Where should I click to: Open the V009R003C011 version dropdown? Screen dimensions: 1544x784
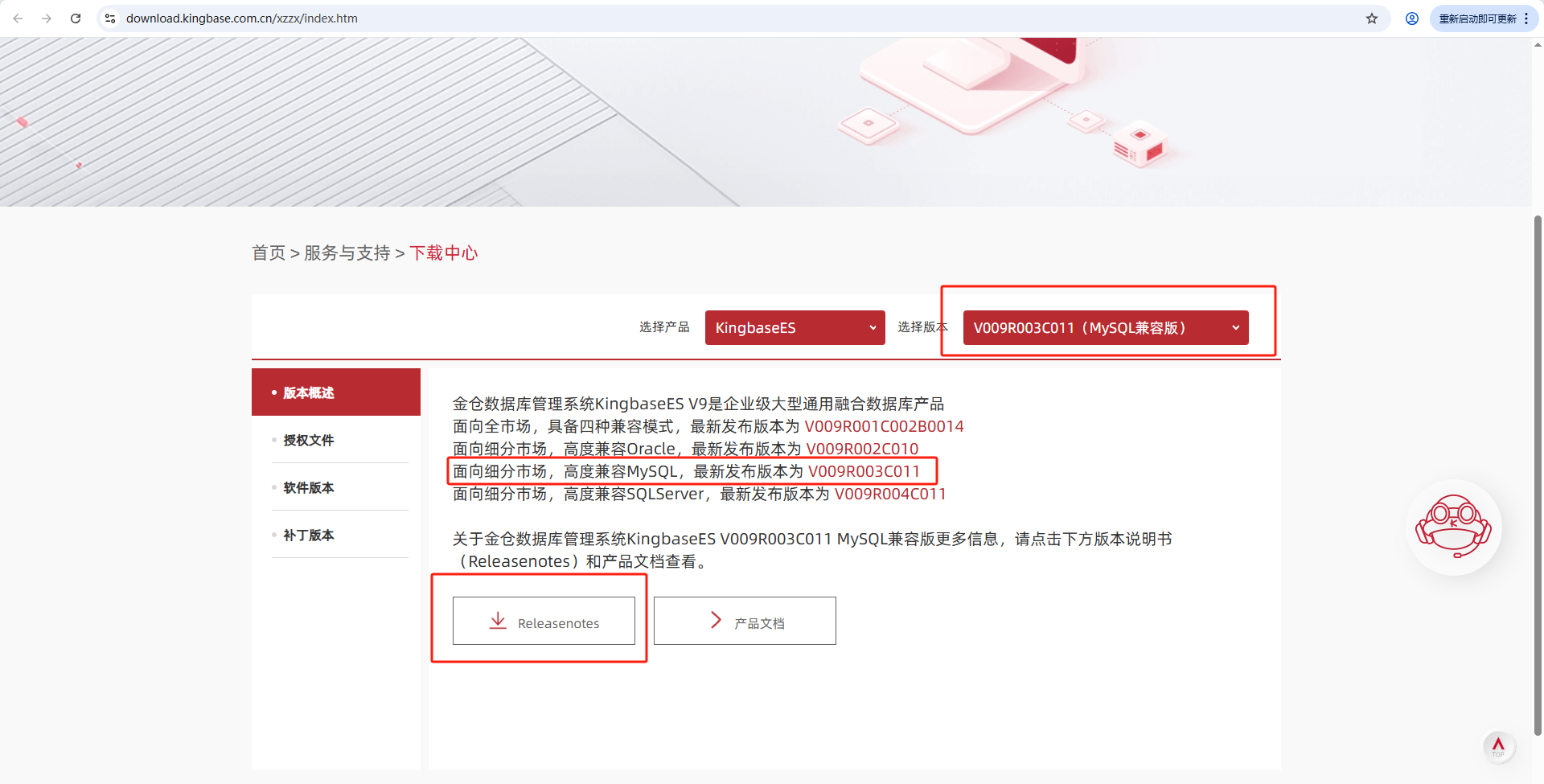click(x=1106, y=328)
